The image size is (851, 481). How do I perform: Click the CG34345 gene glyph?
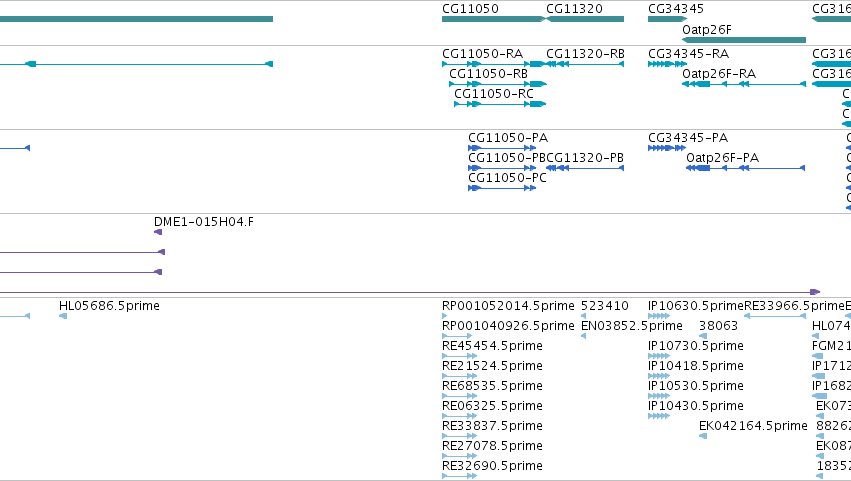tap(668, 19)
